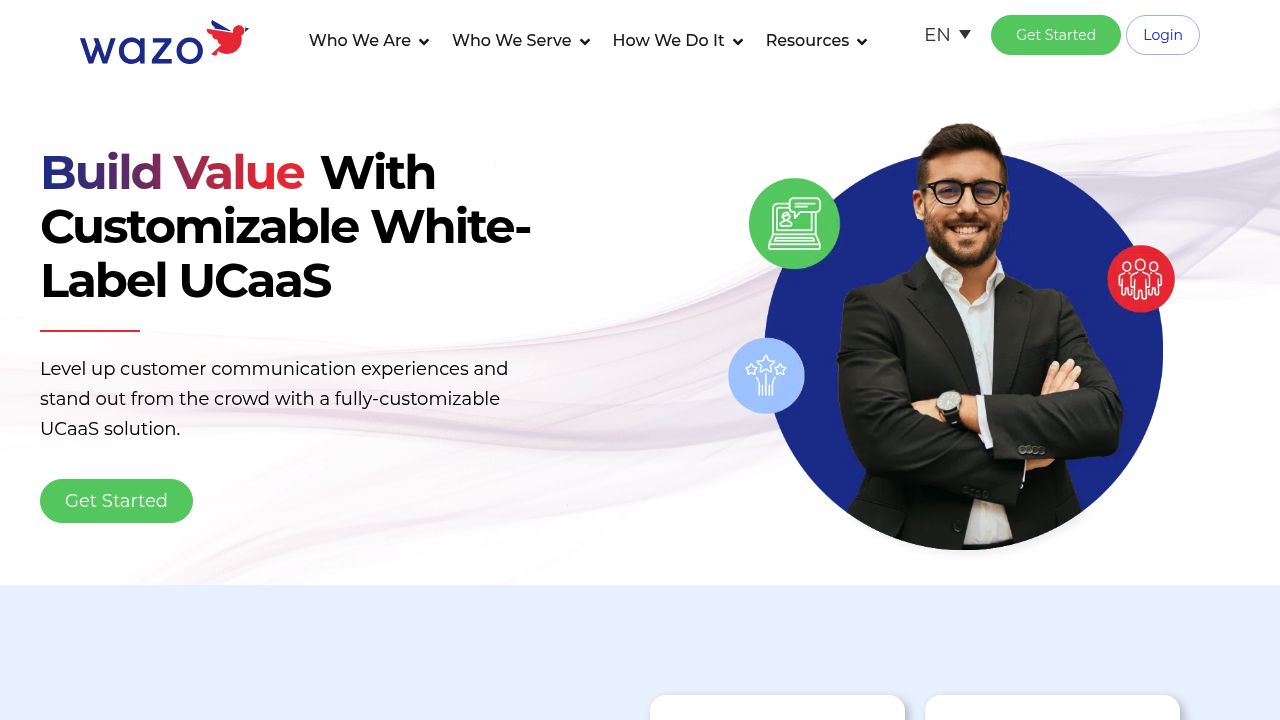The image size is (1280, 720).
Task: Open the EN language dropdown
Action: pos(947,35)
